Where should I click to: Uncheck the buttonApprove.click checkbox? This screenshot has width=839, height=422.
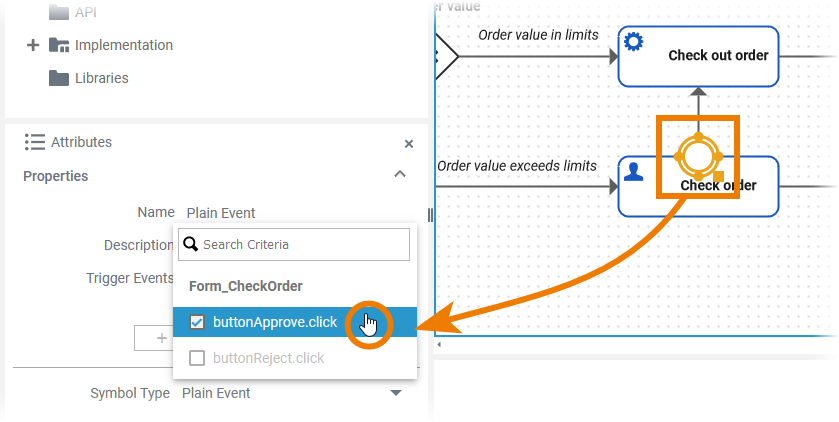click(x=197, y=322)
